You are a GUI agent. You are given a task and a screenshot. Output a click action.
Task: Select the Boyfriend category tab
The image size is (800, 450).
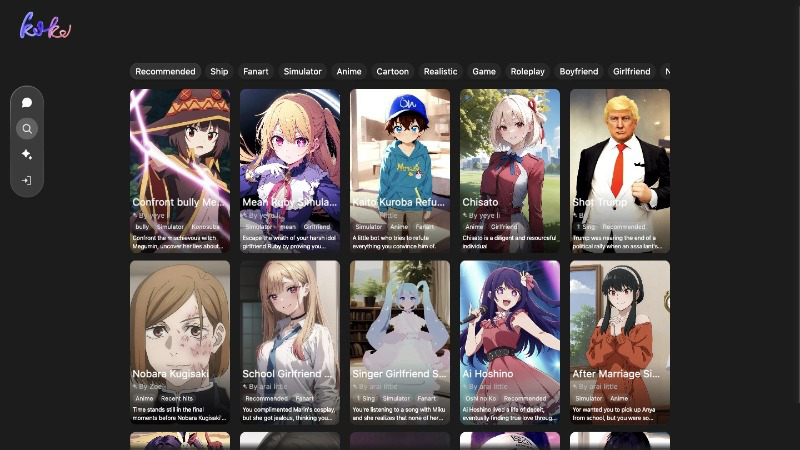[579, 71]
